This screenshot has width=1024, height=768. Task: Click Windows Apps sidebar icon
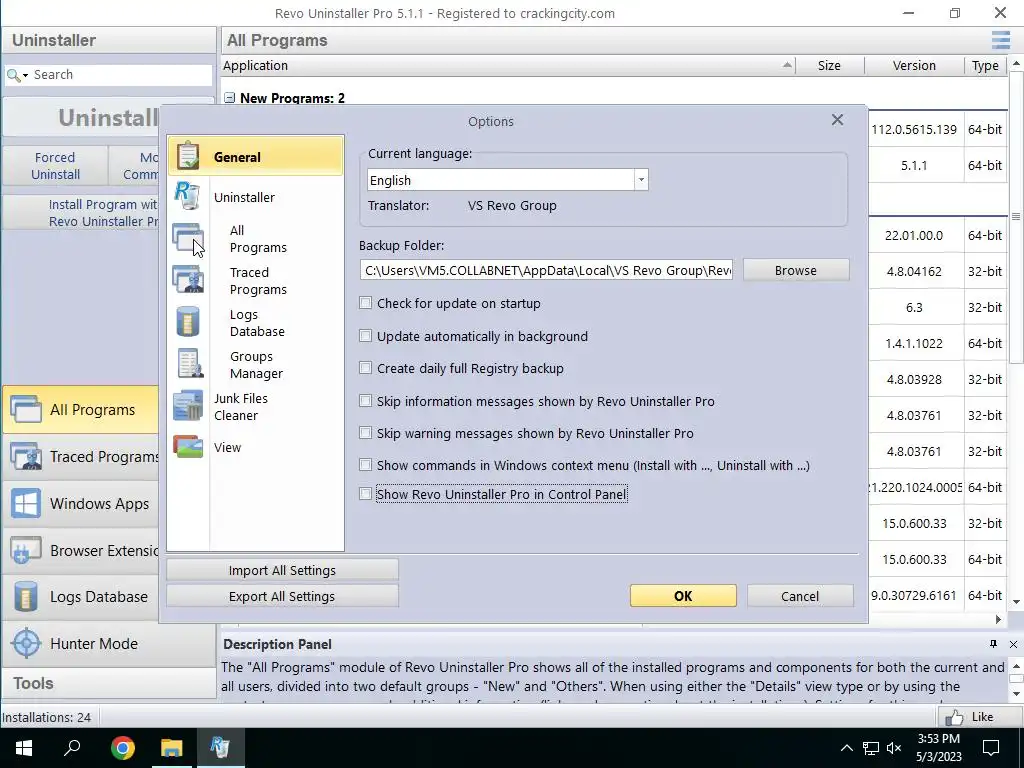click(25, 504)
